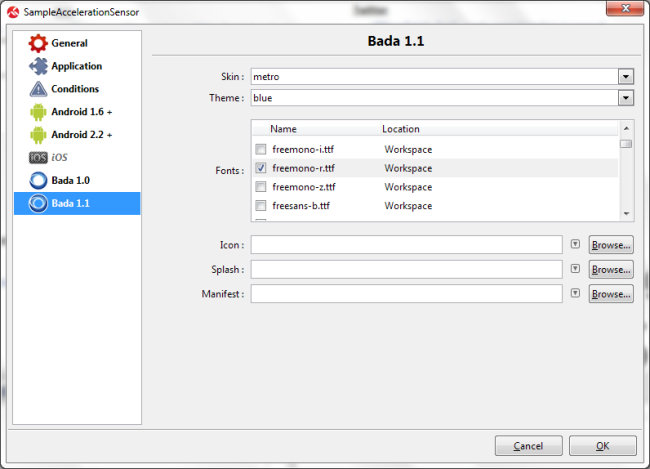Click the Bada 1.1 ring icon
The height and width of the screenshot is (469, 650).
[x=38, y=203]
